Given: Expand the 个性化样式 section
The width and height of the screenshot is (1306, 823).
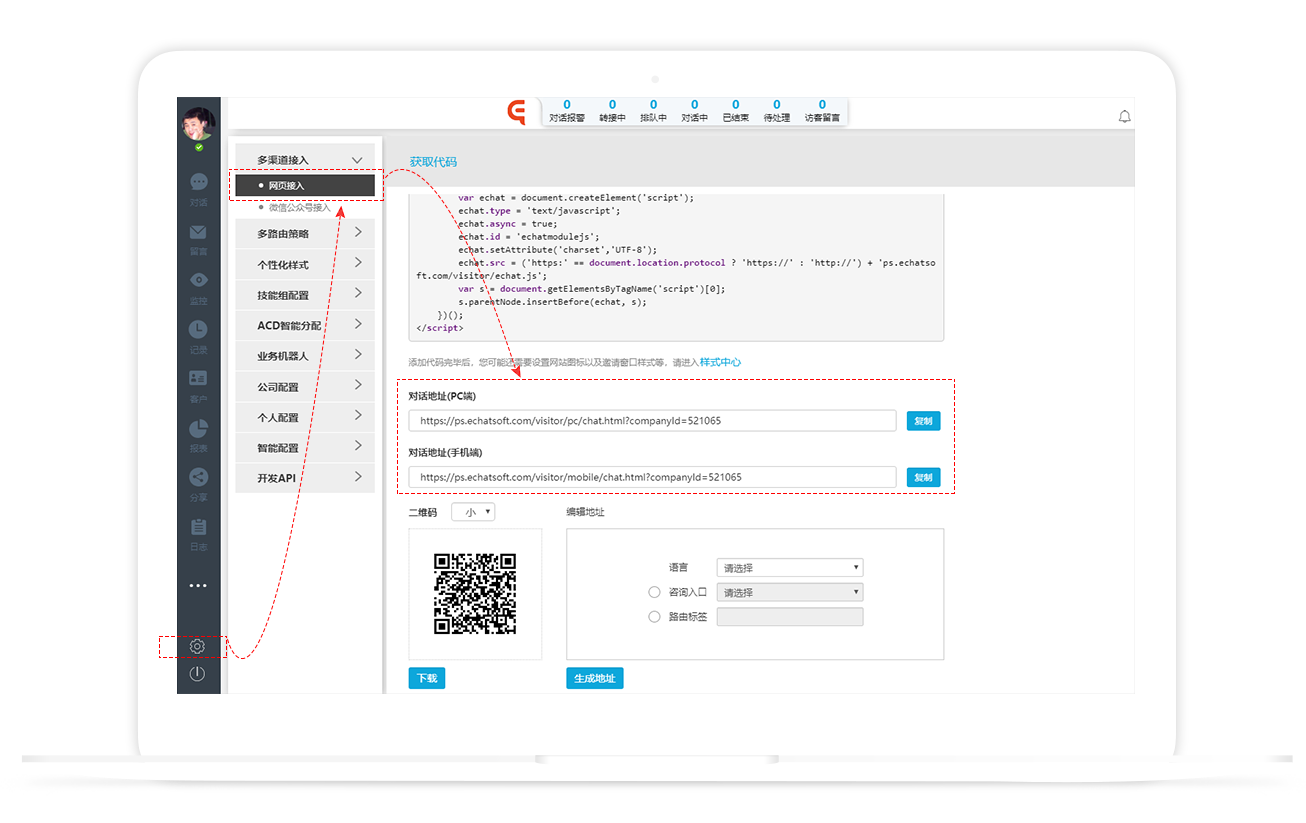Looking at the screenshot, I should [303, 265].
